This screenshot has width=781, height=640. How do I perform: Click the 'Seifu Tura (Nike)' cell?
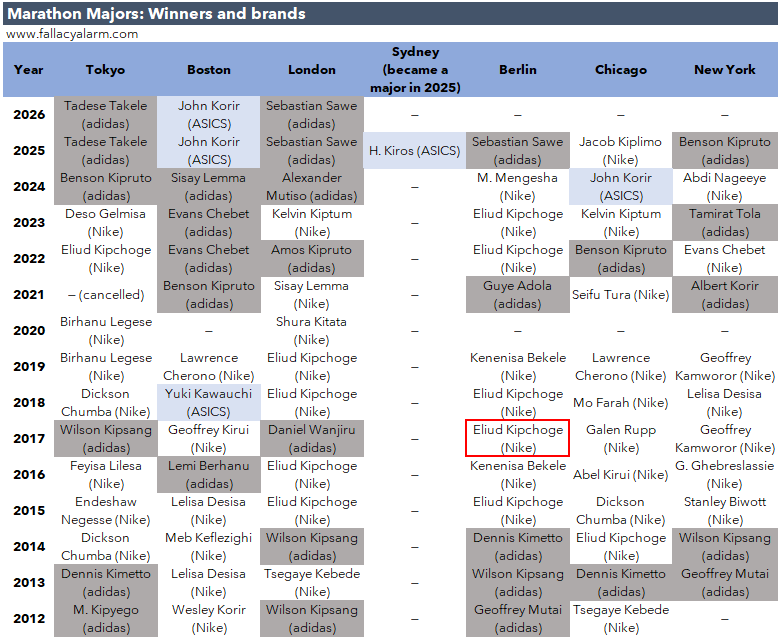click(621, 294)
